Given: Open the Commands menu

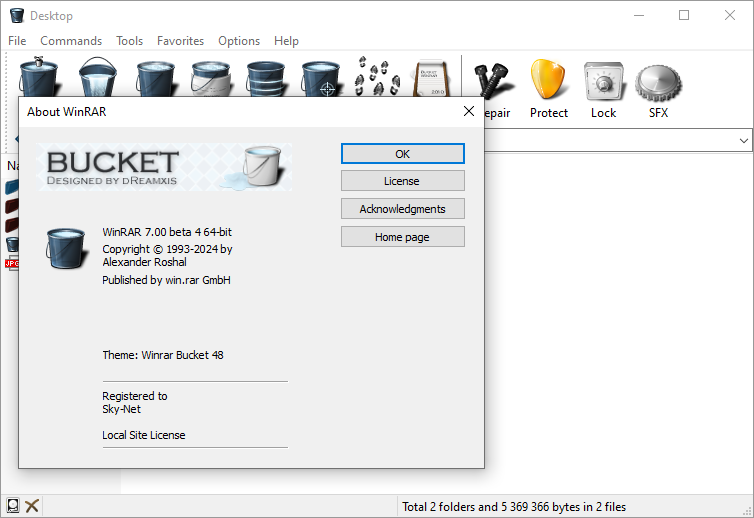Looking at the screenshot, I should [71, 41].
